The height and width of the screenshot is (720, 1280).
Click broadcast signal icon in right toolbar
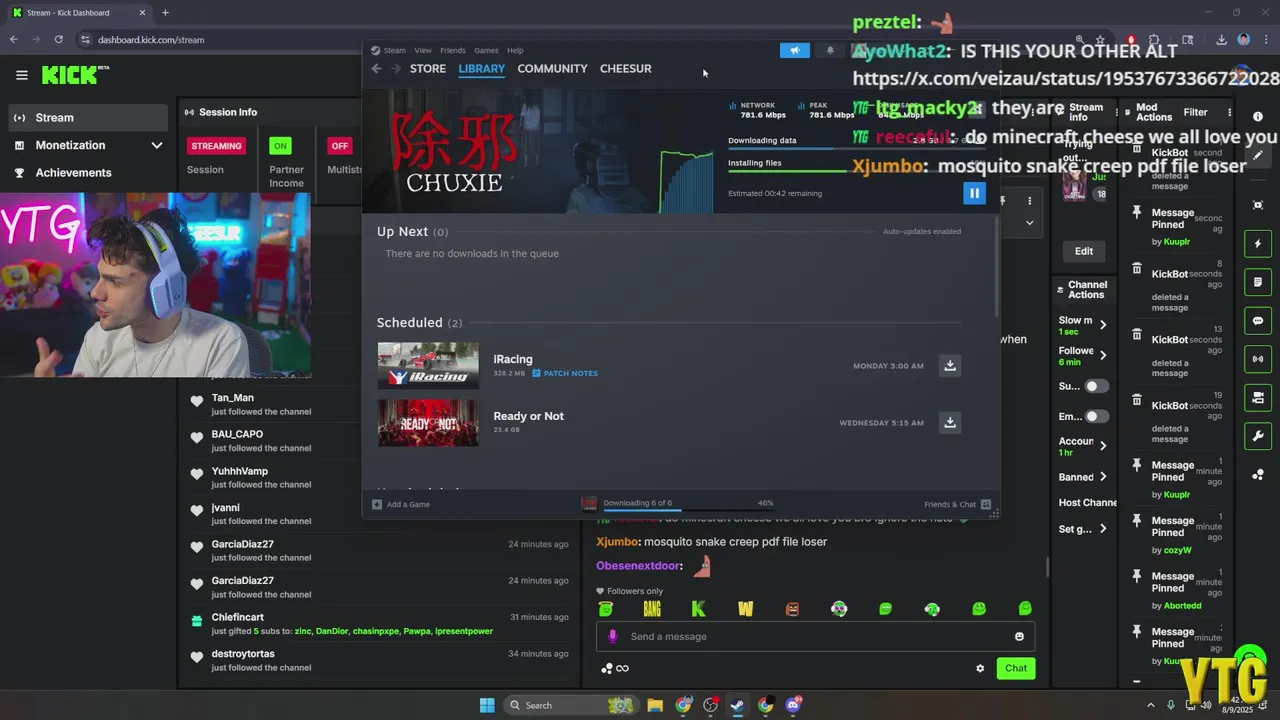(x=1258, y=359)
